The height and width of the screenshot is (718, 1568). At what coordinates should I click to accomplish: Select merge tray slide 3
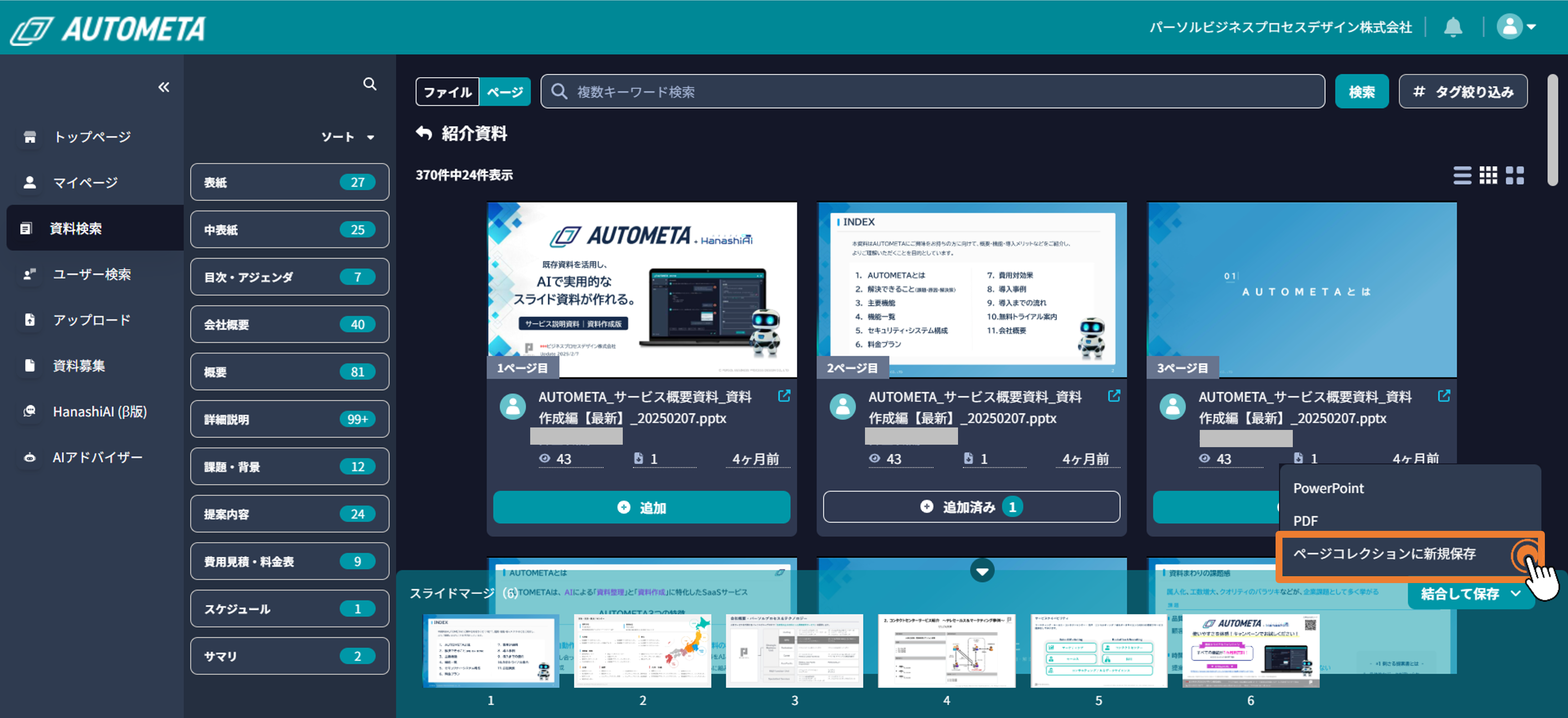795,651
